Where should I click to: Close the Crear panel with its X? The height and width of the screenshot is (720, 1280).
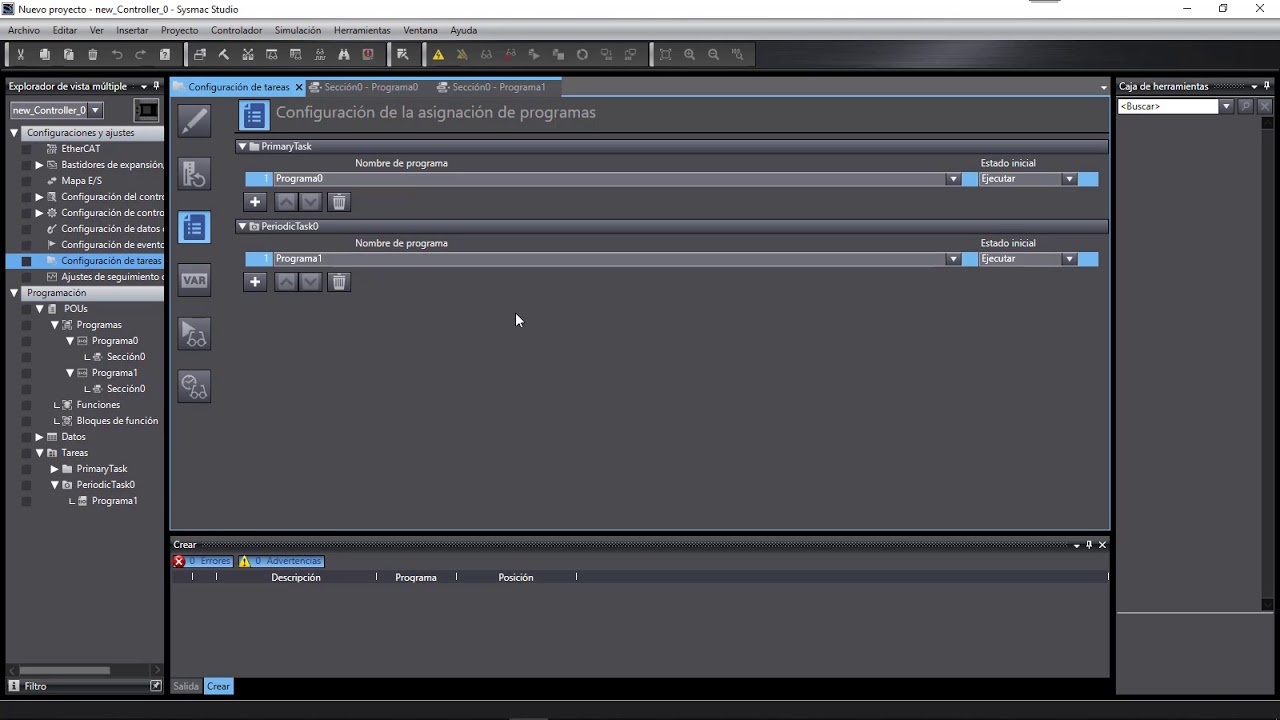coord(1103,545)
